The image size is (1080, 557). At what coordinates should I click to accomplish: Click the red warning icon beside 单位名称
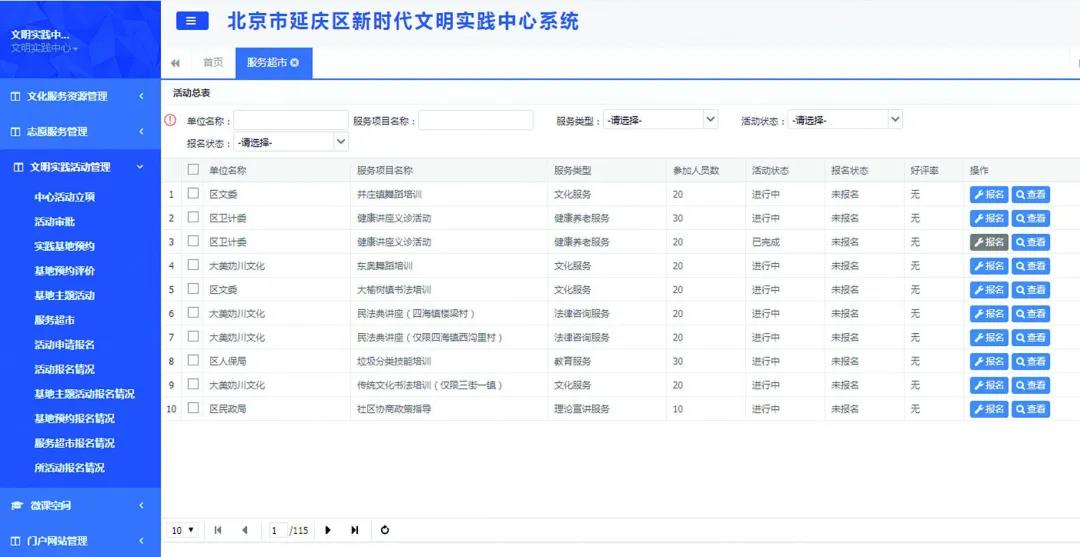pyautogui.click(x=170, y=120)
